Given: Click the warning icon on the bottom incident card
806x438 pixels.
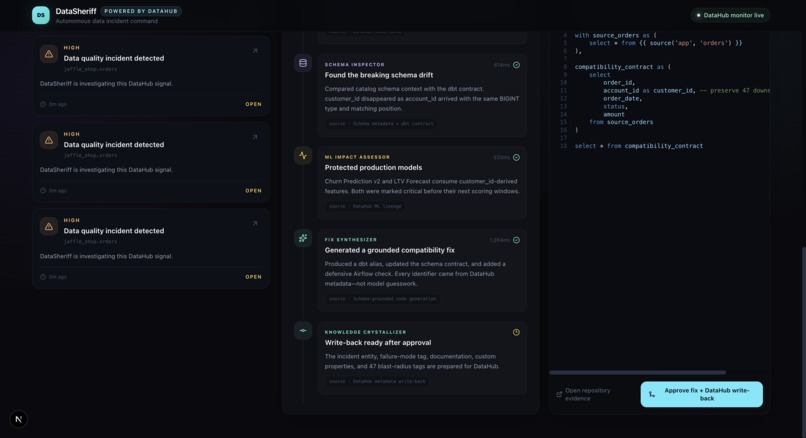Looking at the screenshot, I should tap(49, 226).
